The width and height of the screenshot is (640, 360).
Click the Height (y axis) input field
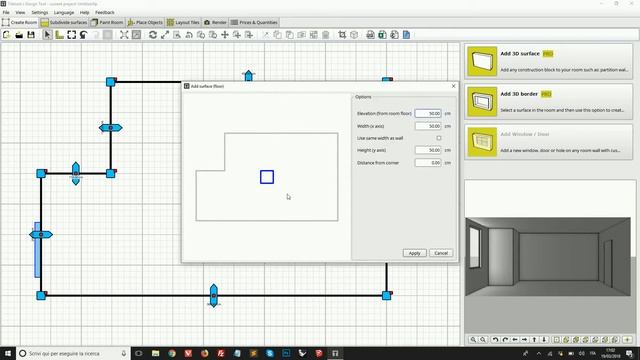pyautogui.click(x=428, y=150)
